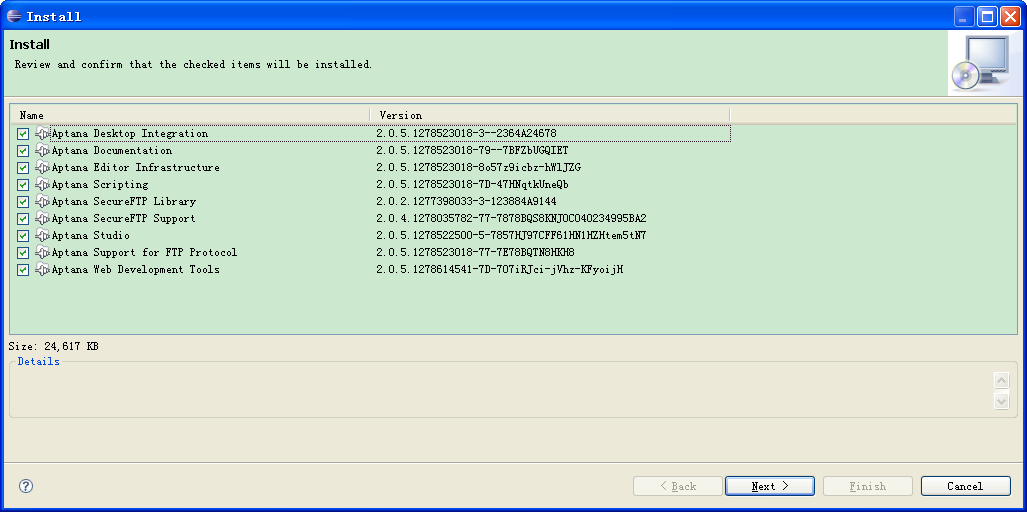
Task: Close the Install dialog window
Action: coord(1010,16)
